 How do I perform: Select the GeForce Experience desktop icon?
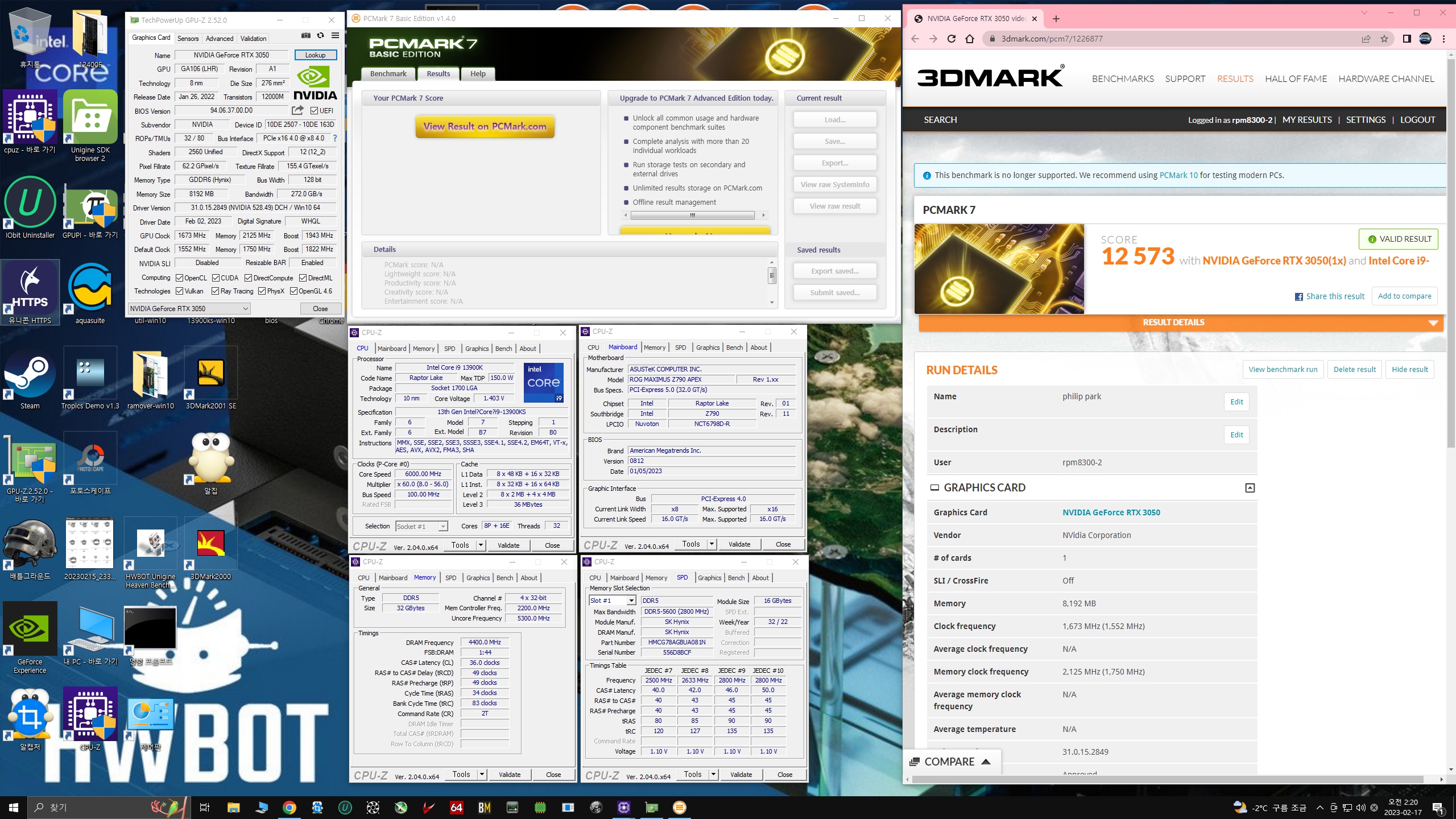pos(30,638)
